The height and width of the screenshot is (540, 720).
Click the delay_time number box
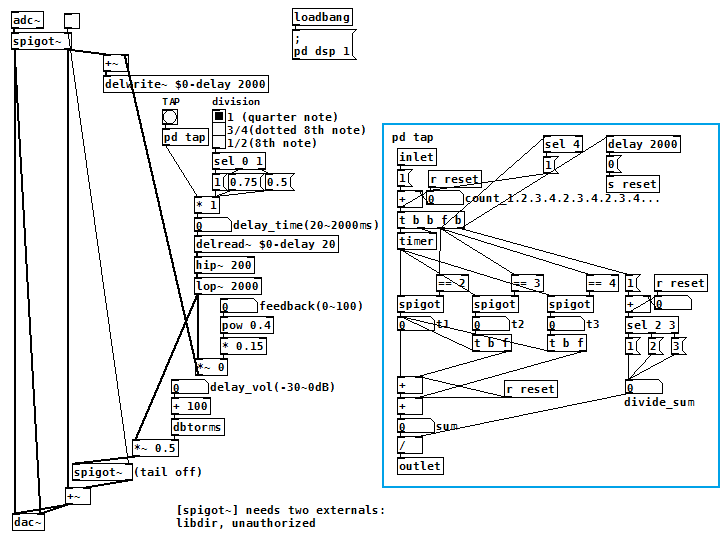(213, 225)
